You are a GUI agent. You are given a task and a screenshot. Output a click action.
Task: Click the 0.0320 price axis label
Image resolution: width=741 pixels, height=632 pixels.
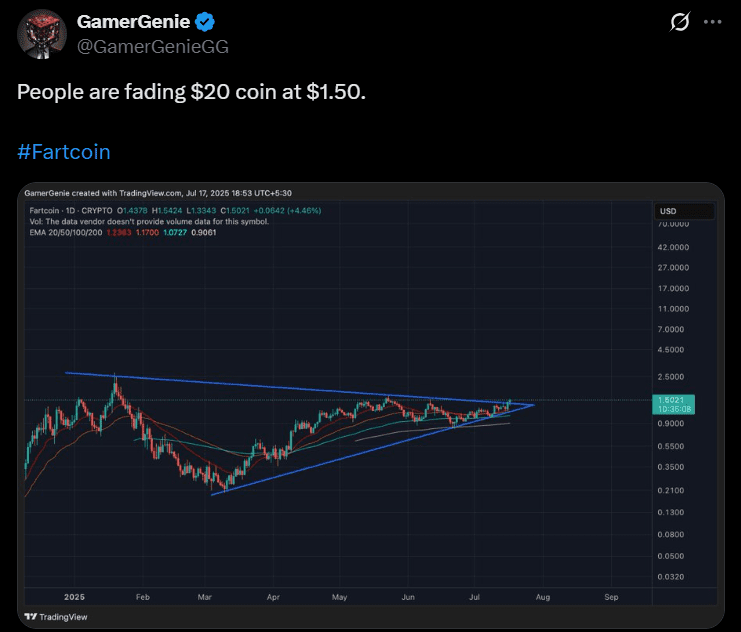(671, 577)
